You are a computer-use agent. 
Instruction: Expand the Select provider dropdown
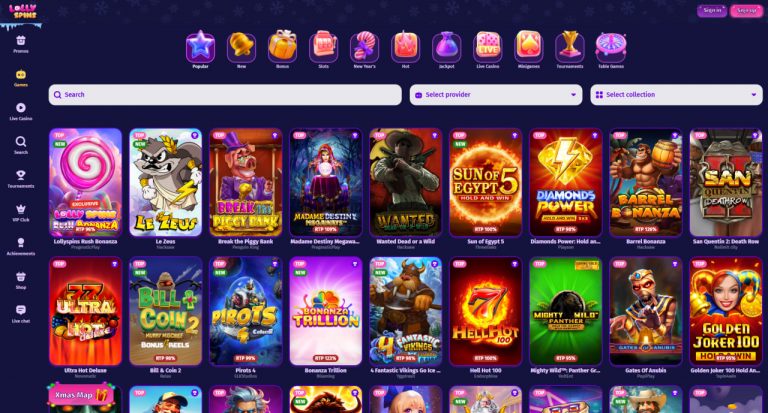coord(496,95)
